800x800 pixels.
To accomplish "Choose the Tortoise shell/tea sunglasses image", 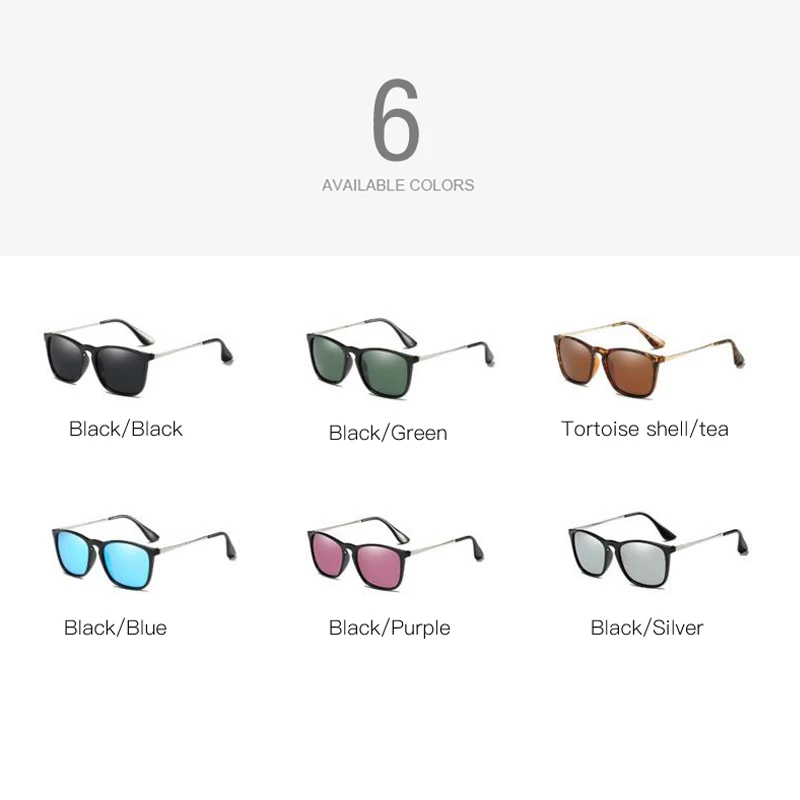I will click(x=649, y=359).
